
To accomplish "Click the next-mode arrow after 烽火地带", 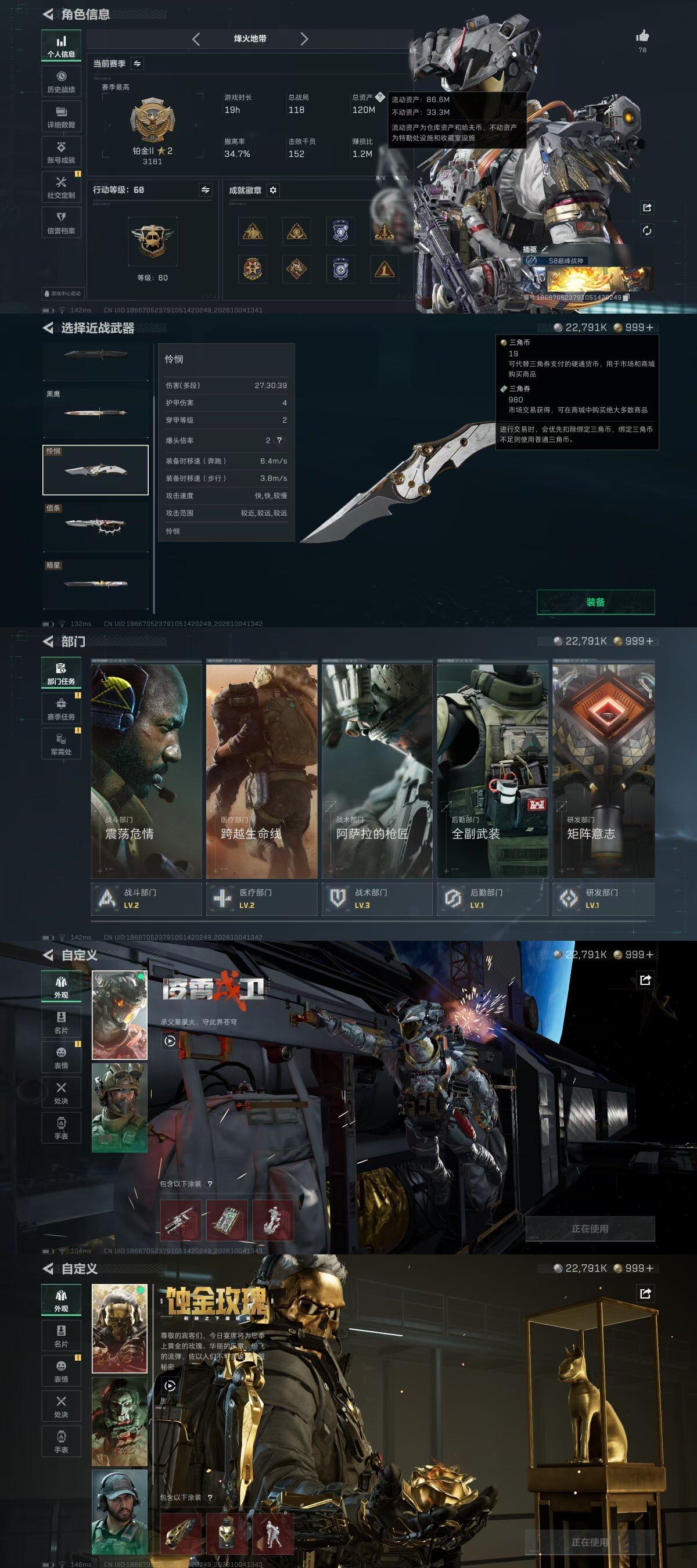I will coord(304,39).
